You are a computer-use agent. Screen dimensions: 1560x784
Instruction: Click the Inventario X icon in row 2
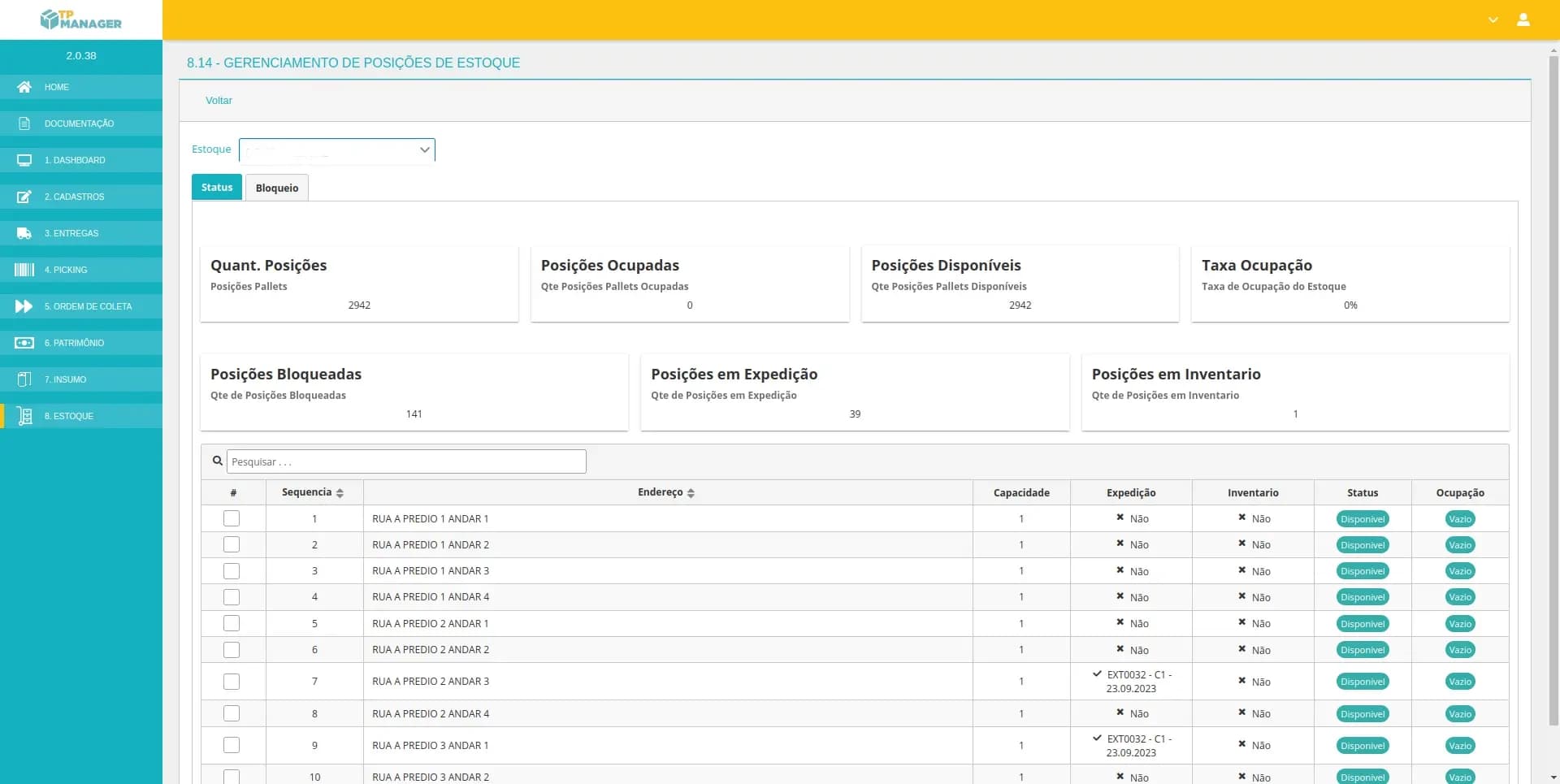point(1241,544)
